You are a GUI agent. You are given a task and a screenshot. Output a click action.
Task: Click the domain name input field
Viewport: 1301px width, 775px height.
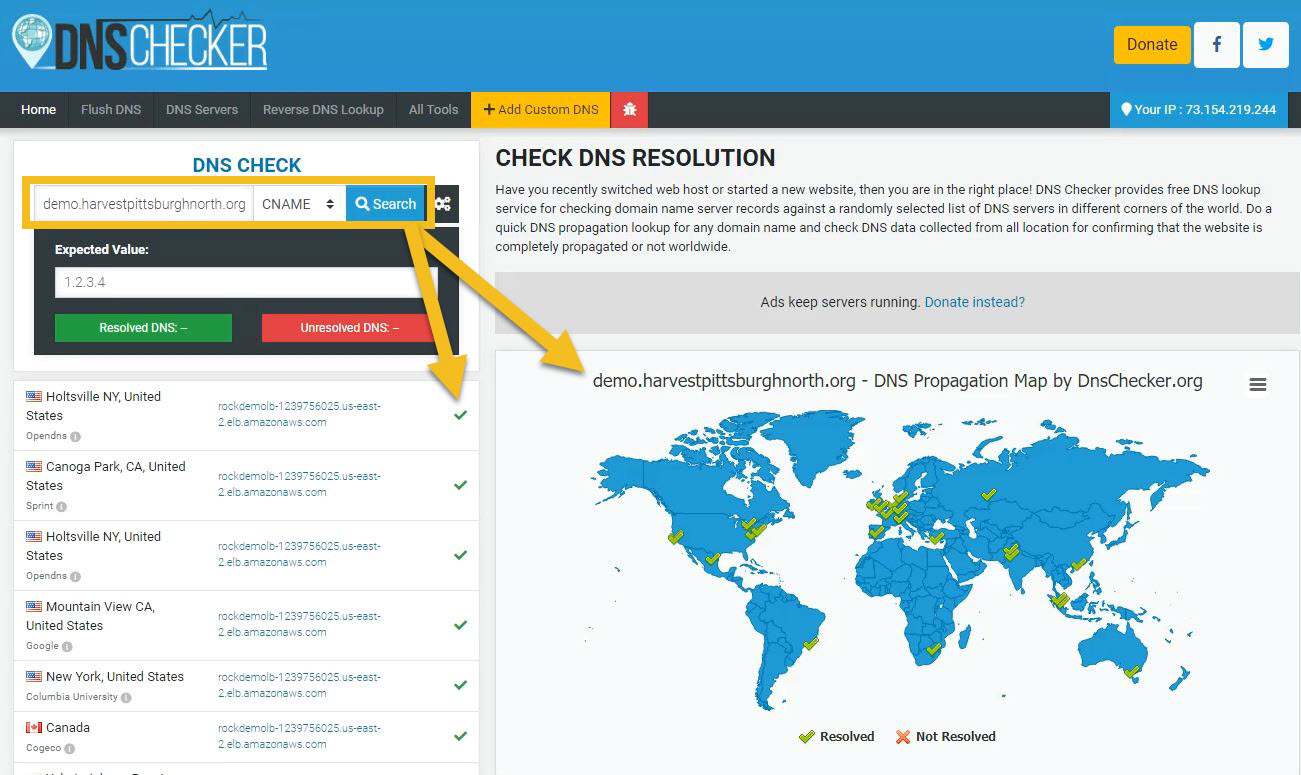pos(144,204)
